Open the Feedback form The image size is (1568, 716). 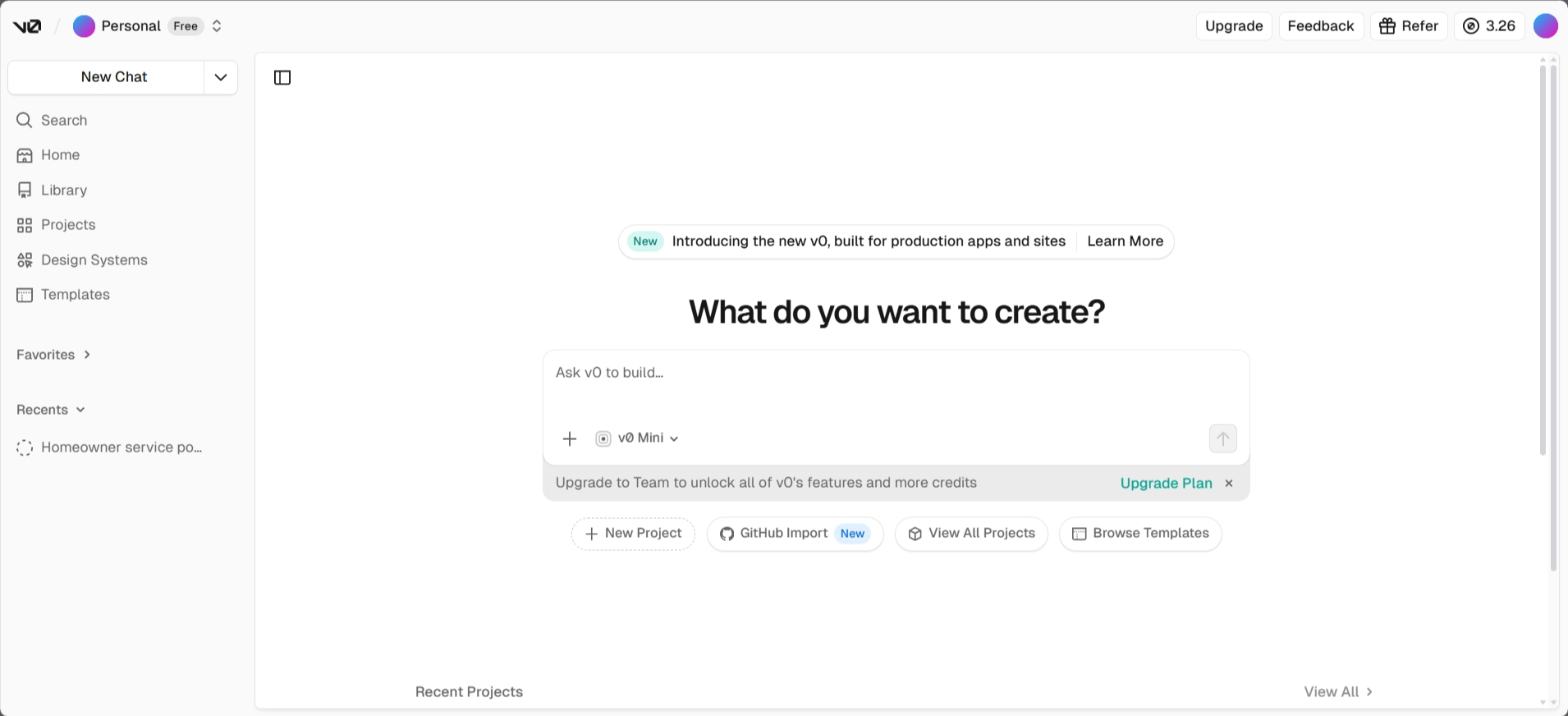tap(1321, 26)
